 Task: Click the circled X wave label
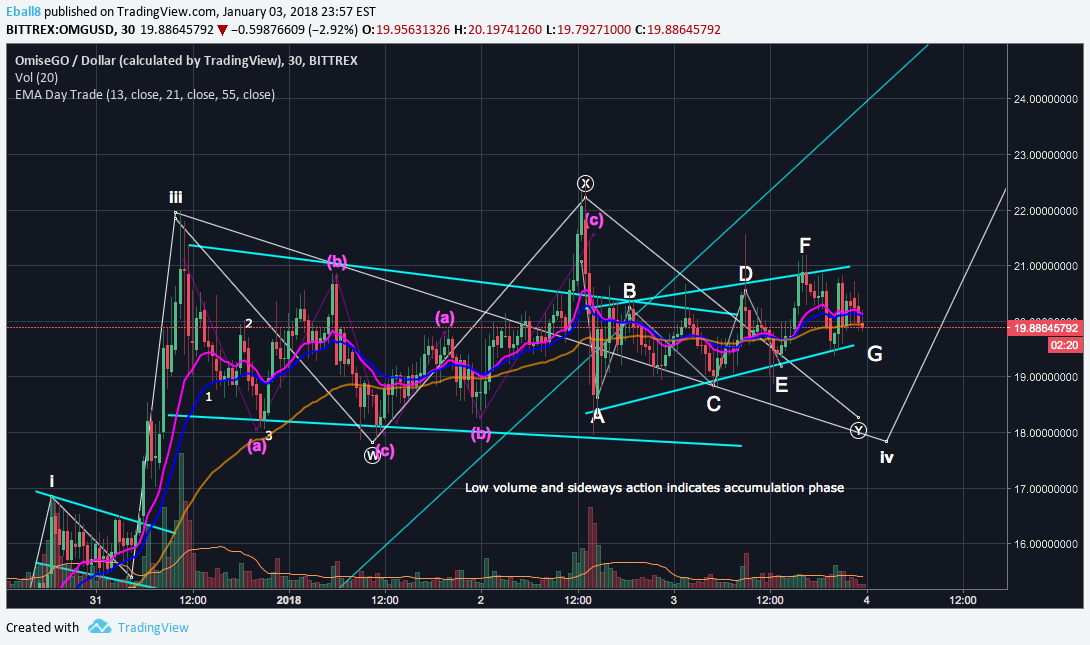[x=585, y=183]
